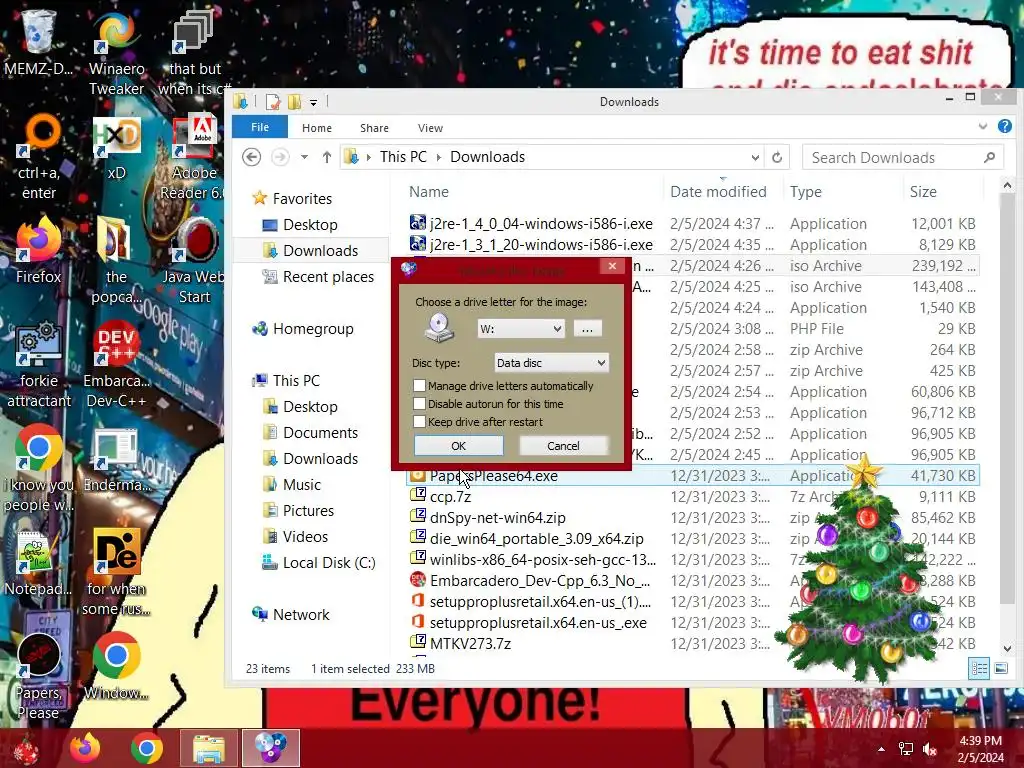Image resolution: width=1024 pixels, height=768 pixels.
Task: Click OK in the drive letter dialog
Action: (458, 445)
